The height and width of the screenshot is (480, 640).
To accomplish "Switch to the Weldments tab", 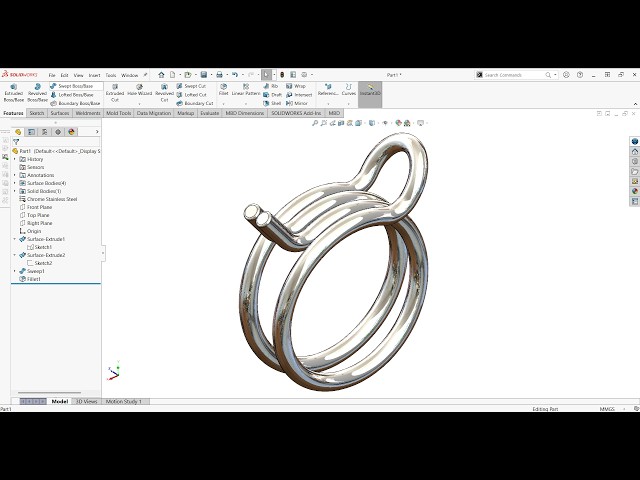I will click(x=88, y=113).
